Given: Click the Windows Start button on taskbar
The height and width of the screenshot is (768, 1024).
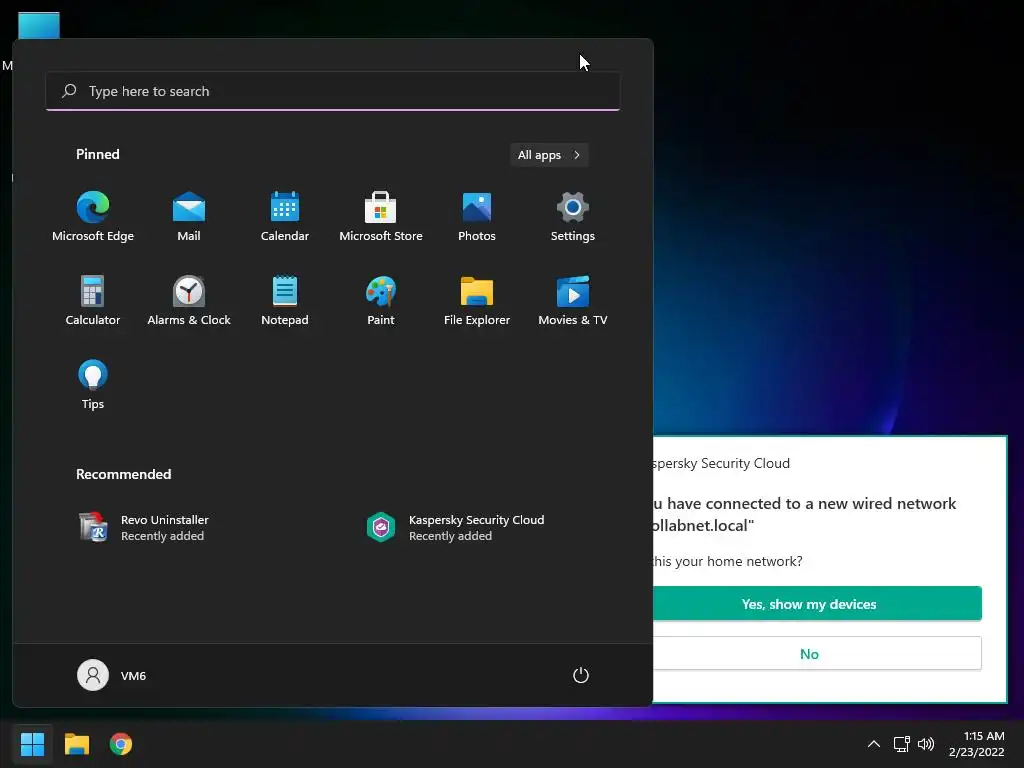Looking at the screenshot, I should click(32, 744).
